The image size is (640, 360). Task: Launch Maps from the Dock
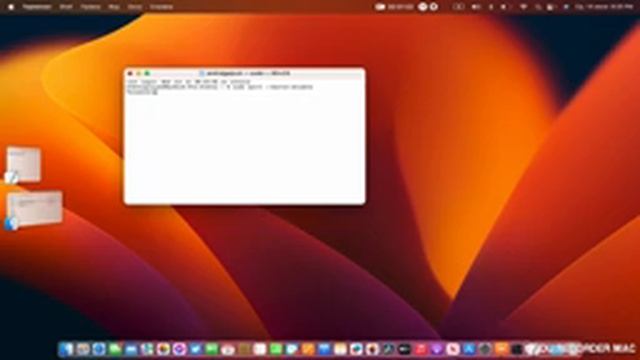[x=147, y=349]
